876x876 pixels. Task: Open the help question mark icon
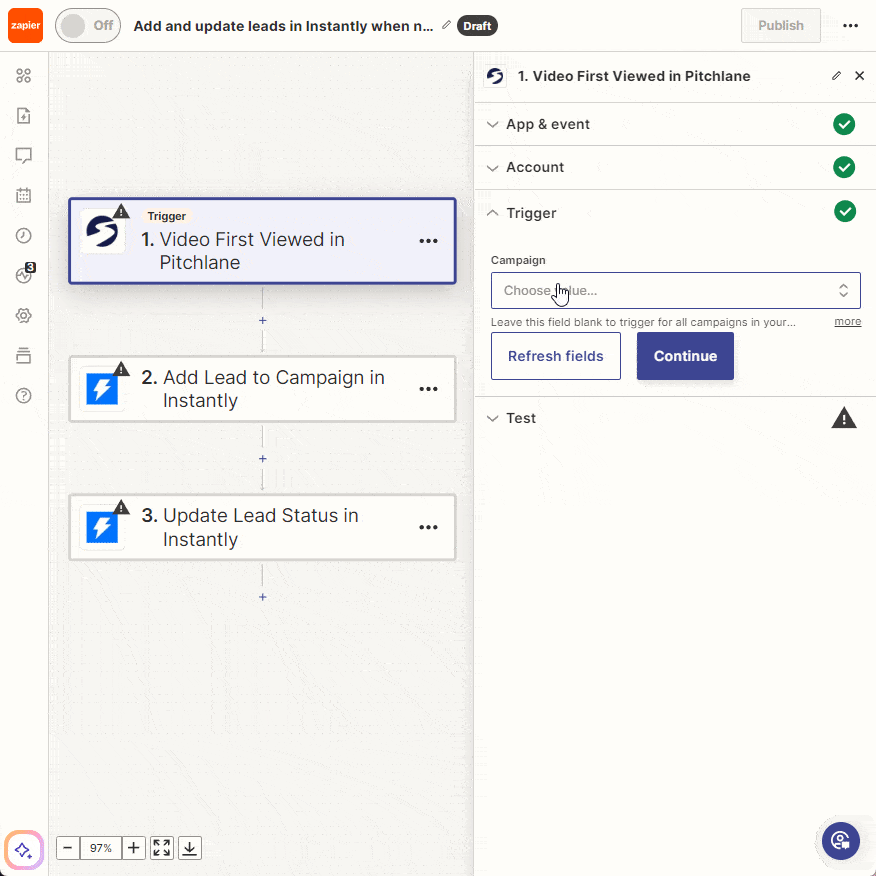pos(23,396)
